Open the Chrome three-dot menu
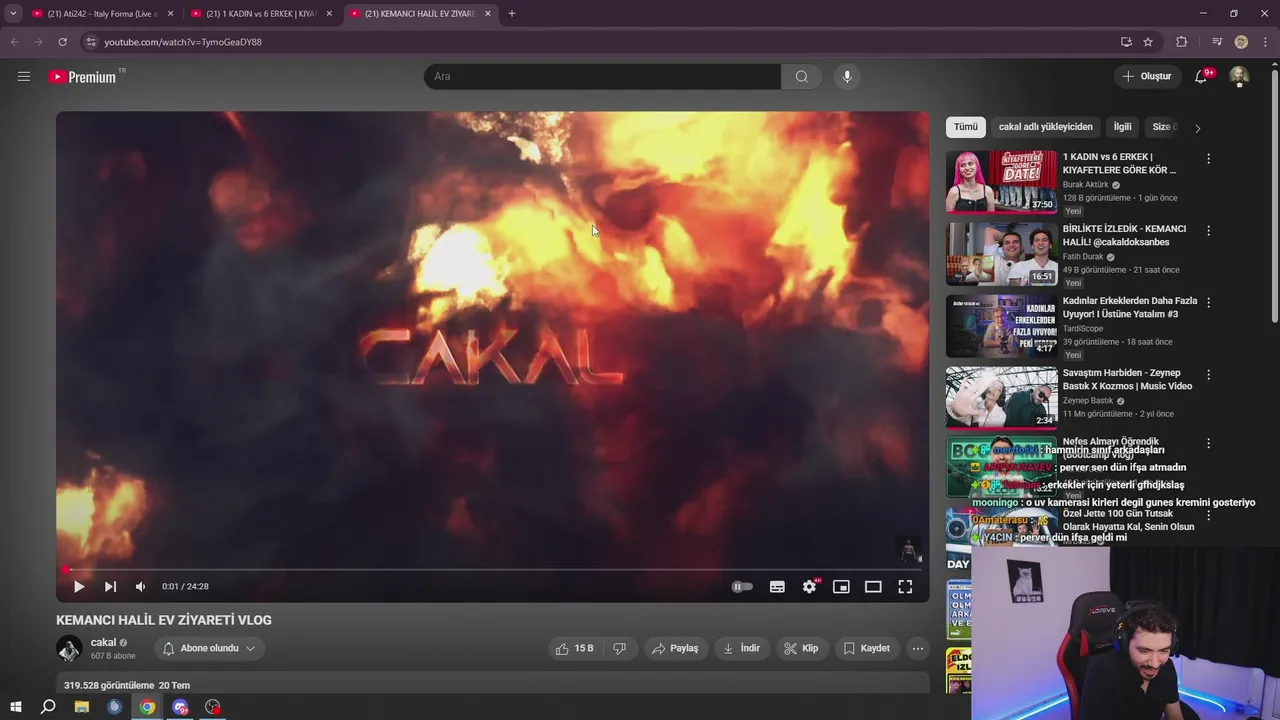 coord(1265,42)
